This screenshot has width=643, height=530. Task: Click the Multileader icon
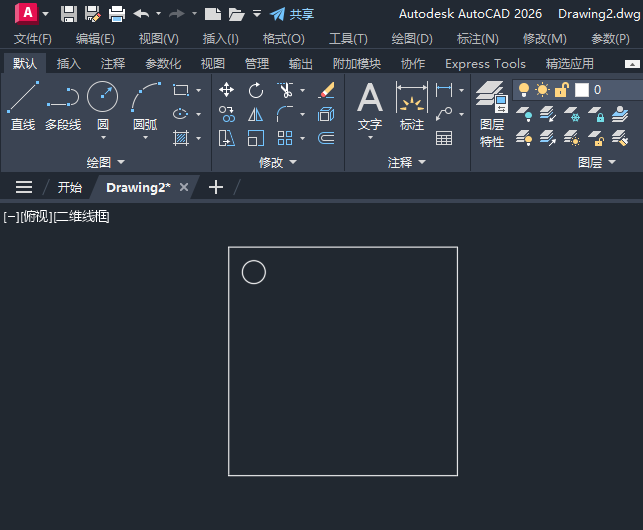[x=444, y=114]
